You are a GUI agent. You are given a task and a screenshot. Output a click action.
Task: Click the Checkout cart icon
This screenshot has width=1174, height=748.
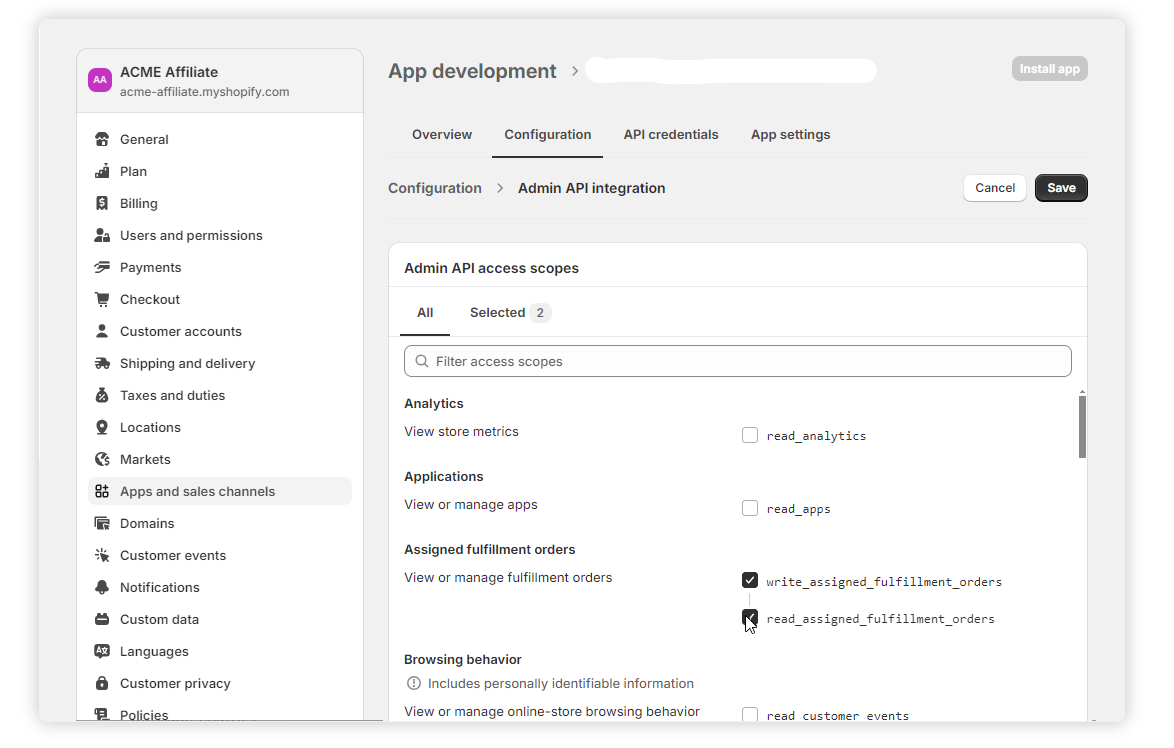tap(102, 300)
